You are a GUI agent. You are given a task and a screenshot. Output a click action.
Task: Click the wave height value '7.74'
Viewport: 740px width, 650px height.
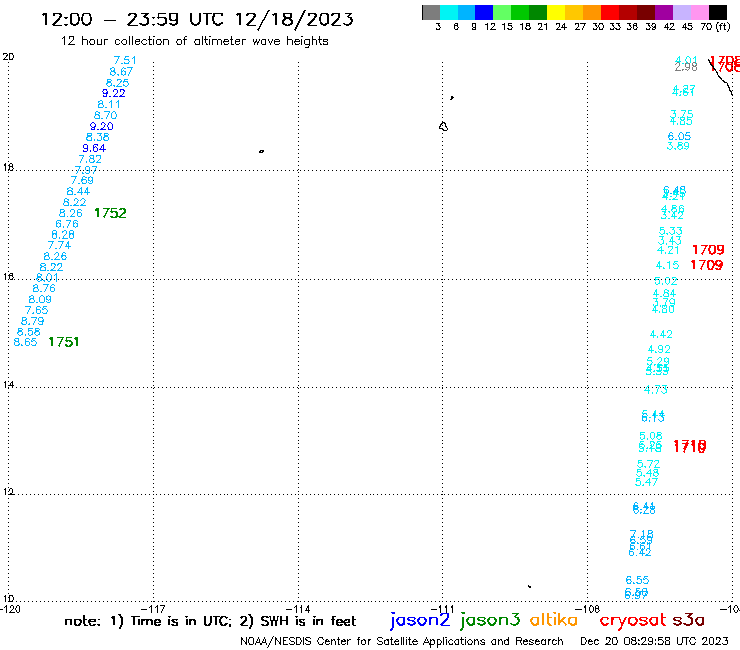pyautogui.click(x=59, y=245)
